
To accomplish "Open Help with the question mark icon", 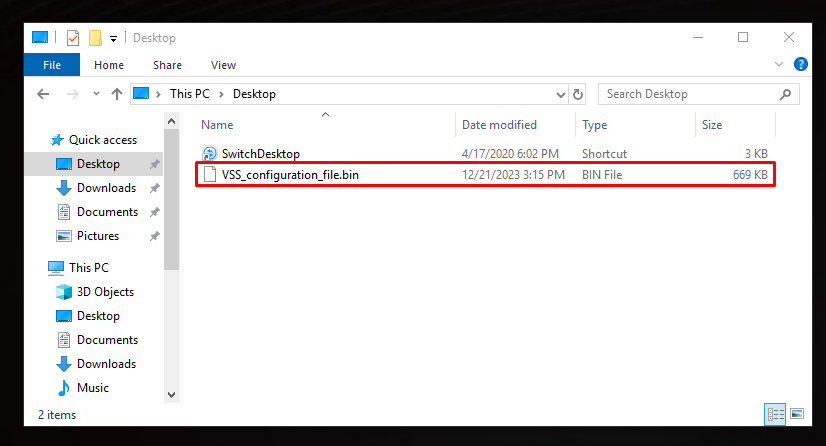I will (801, 64).
